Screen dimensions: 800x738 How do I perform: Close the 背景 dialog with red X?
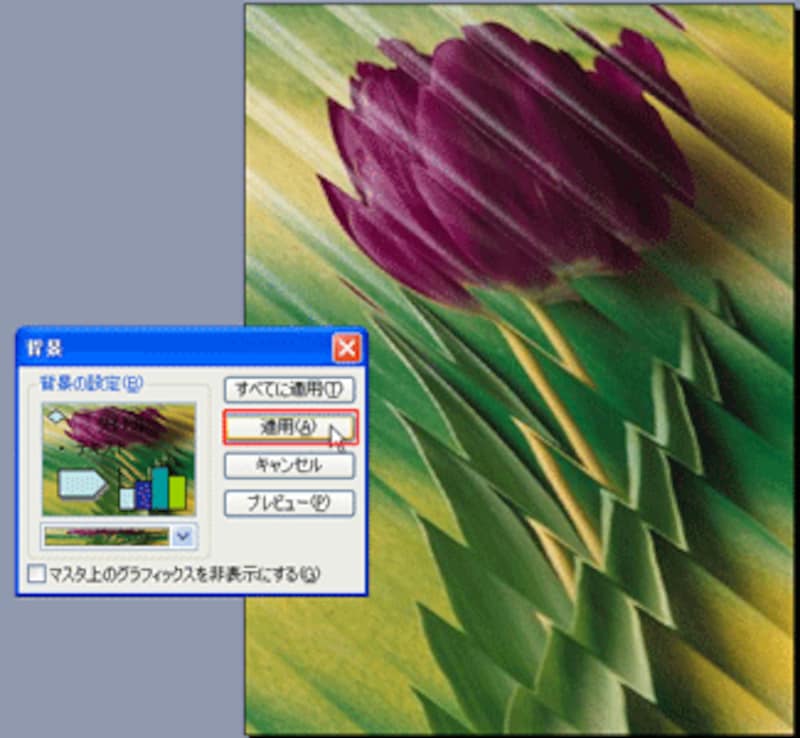(345, 348)
